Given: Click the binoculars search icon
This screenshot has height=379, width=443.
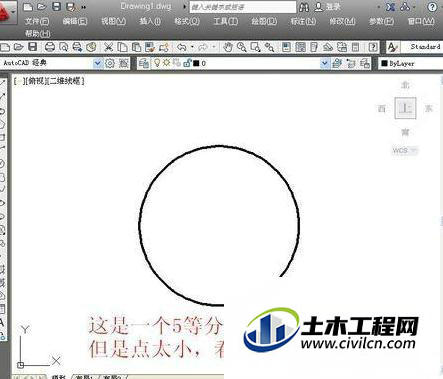Looking at the screenshot, I should 304,7.
